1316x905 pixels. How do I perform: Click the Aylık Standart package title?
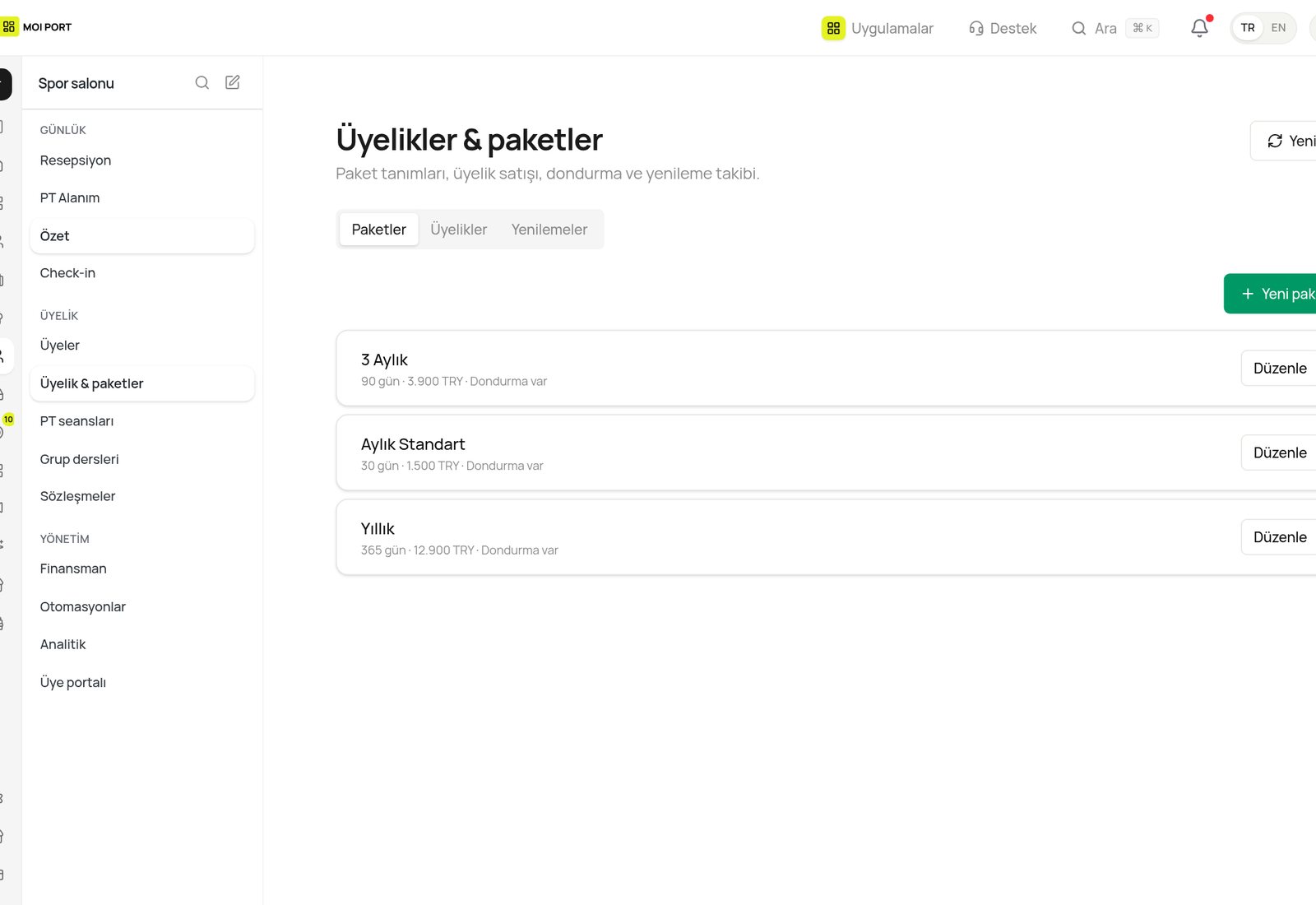coord(413,444)
